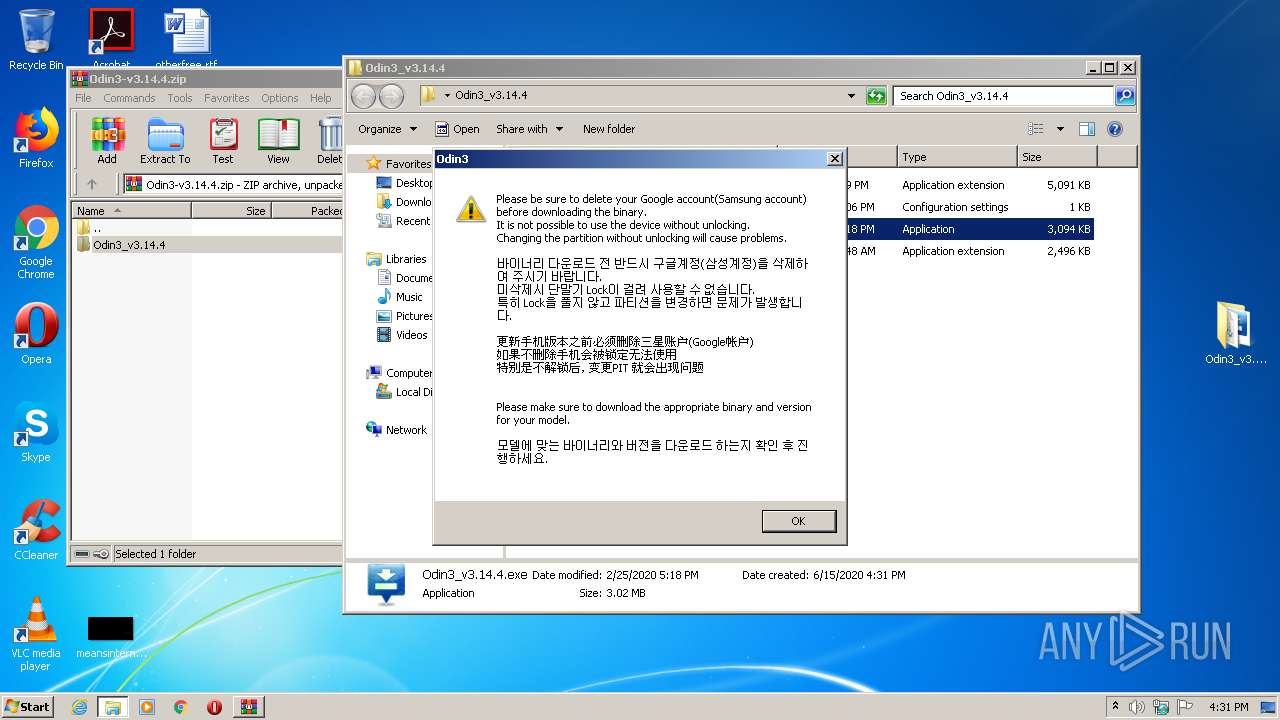Open Explorer help icon
Screen dimensions: 1280x720
click(x=1115, y=129)
